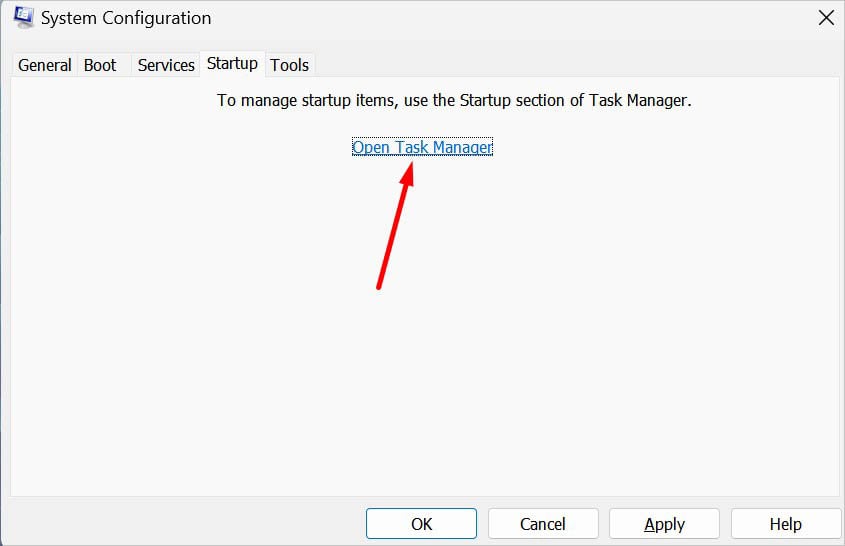Go to the Tools tab
This screenshot has width=845, height=546.
coord(290,65)
